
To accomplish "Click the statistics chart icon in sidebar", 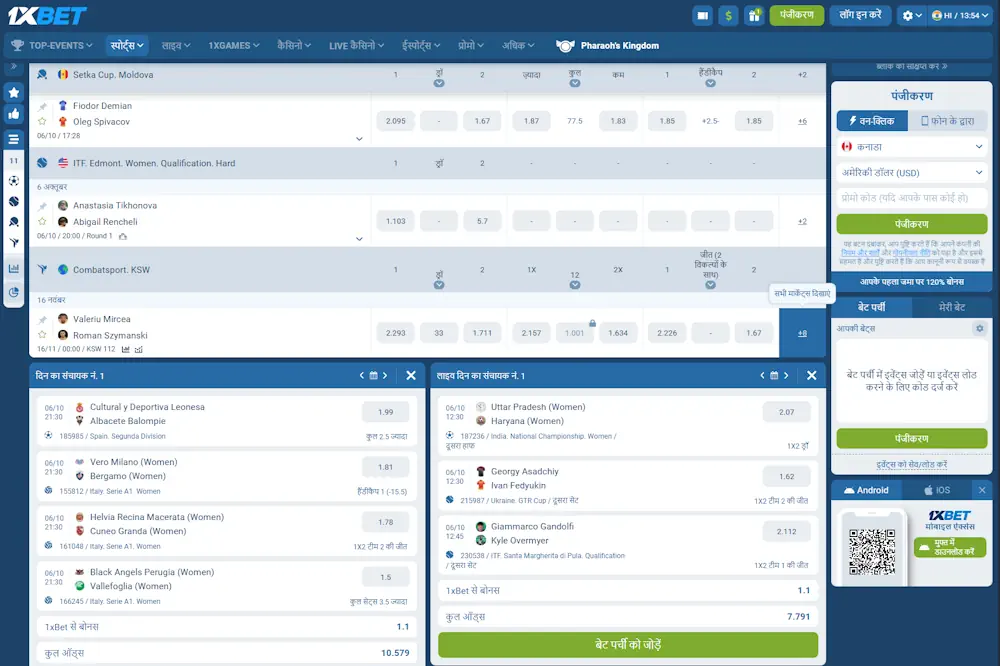I will click(x=14, y=268).
